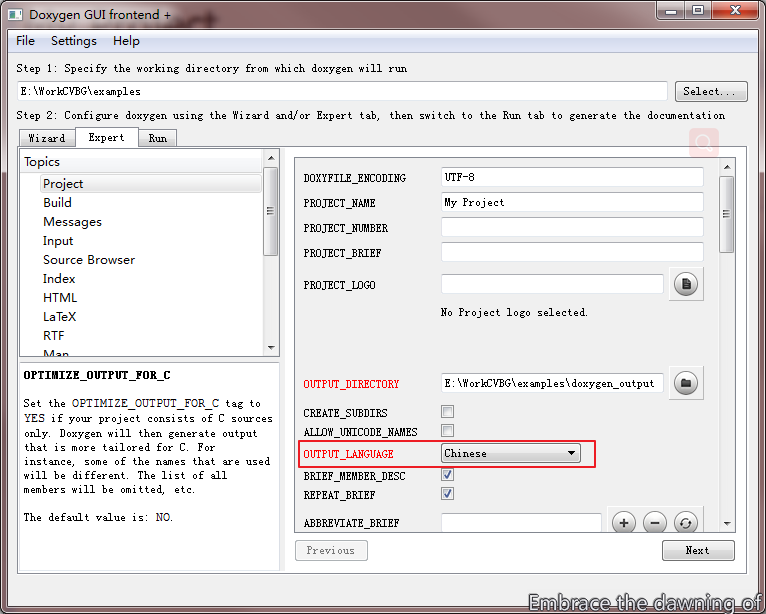Uncheck the REPEAT_BRIEF checkbox
Screen dimensions: 766x614
[447, 493]
